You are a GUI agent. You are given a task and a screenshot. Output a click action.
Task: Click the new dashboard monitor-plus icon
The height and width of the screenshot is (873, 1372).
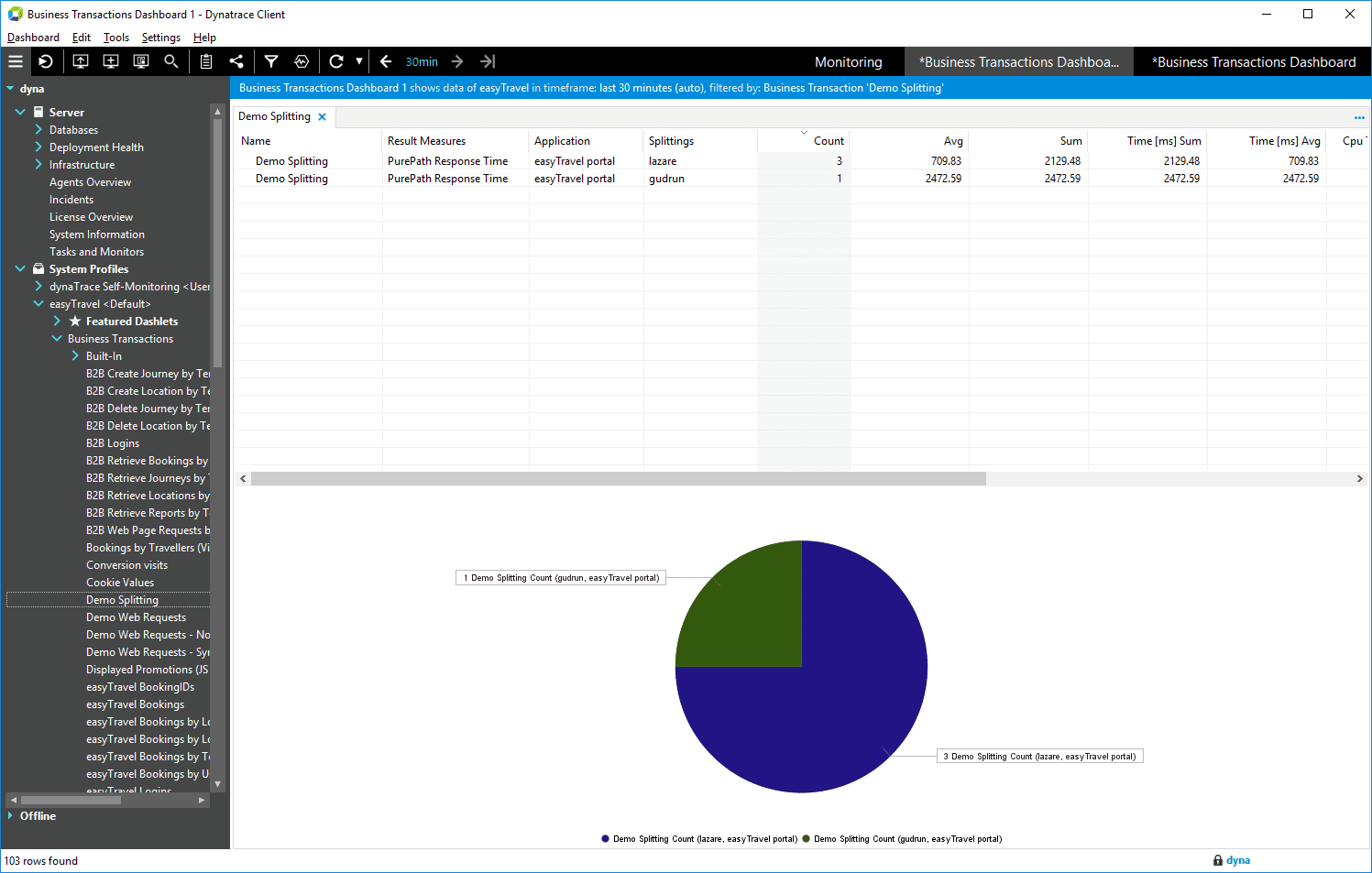tap(111, 61)
